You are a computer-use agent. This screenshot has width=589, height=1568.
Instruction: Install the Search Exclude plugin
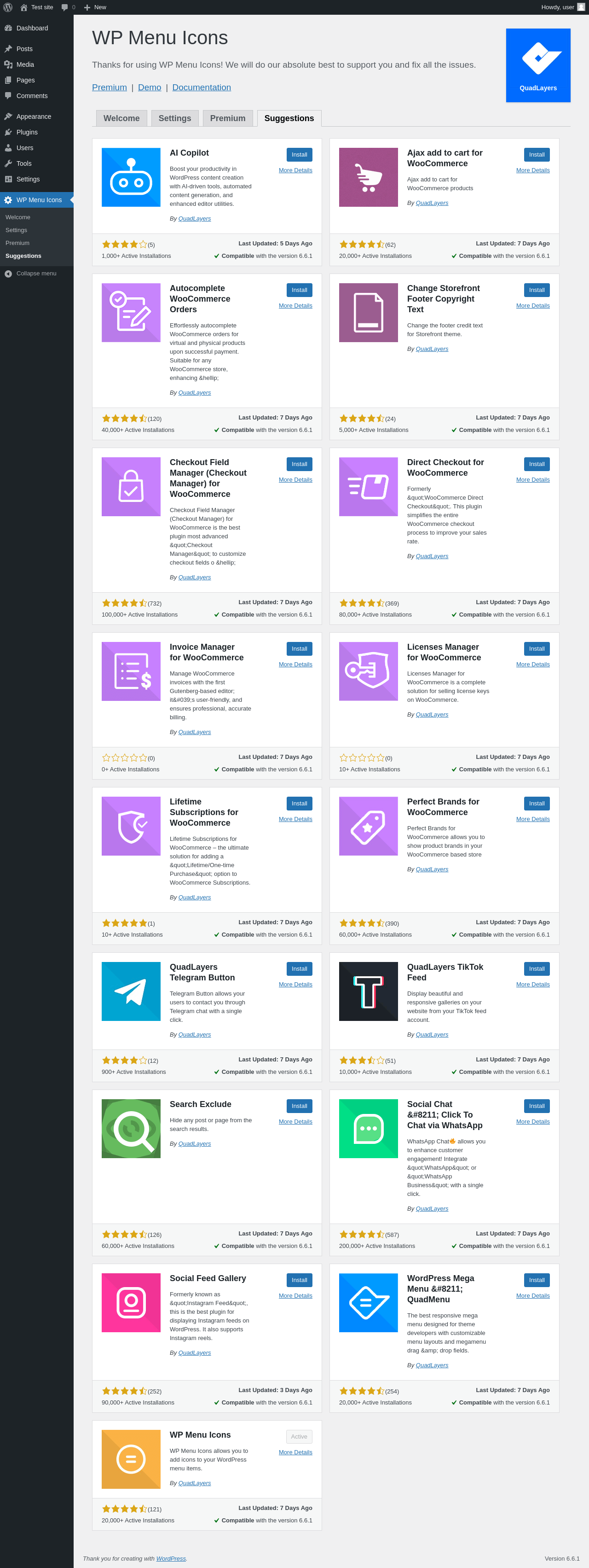tap(300, 1106)
